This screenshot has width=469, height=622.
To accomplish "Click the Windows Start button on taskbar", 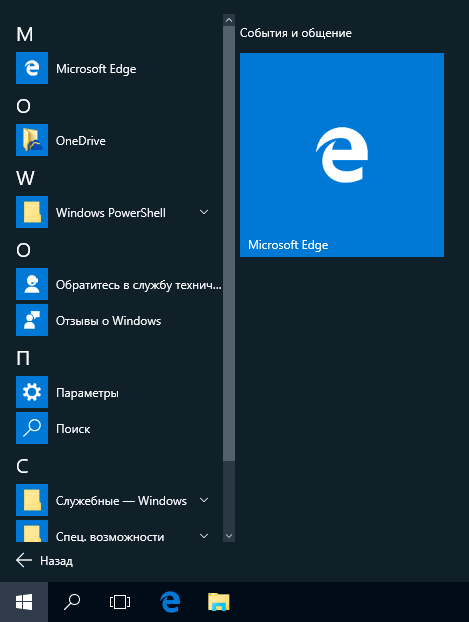I will click(x=24, y=602).
